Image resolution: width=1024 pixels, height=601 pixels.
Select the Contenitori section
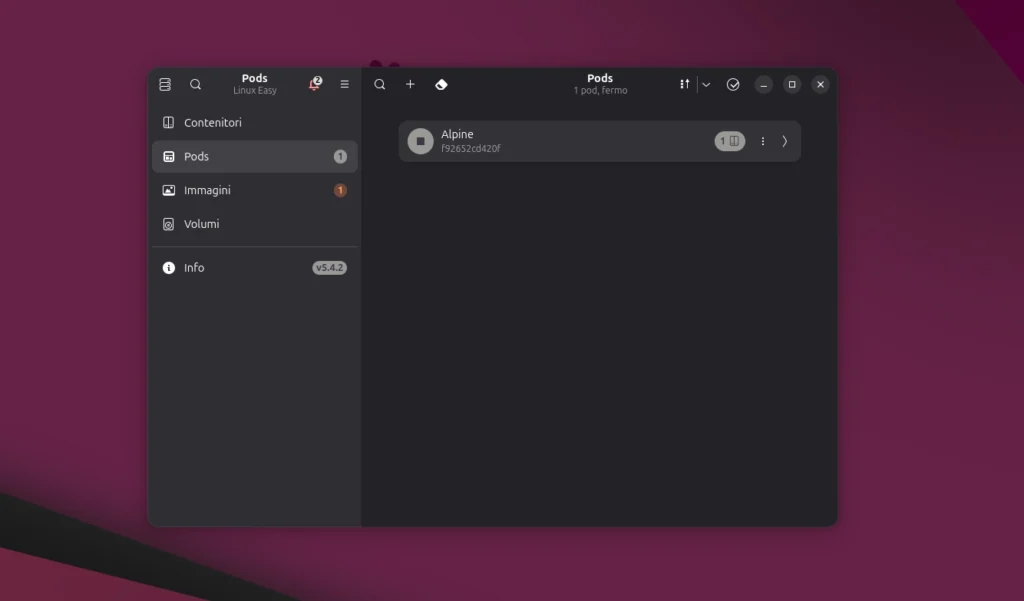(213, 122)
